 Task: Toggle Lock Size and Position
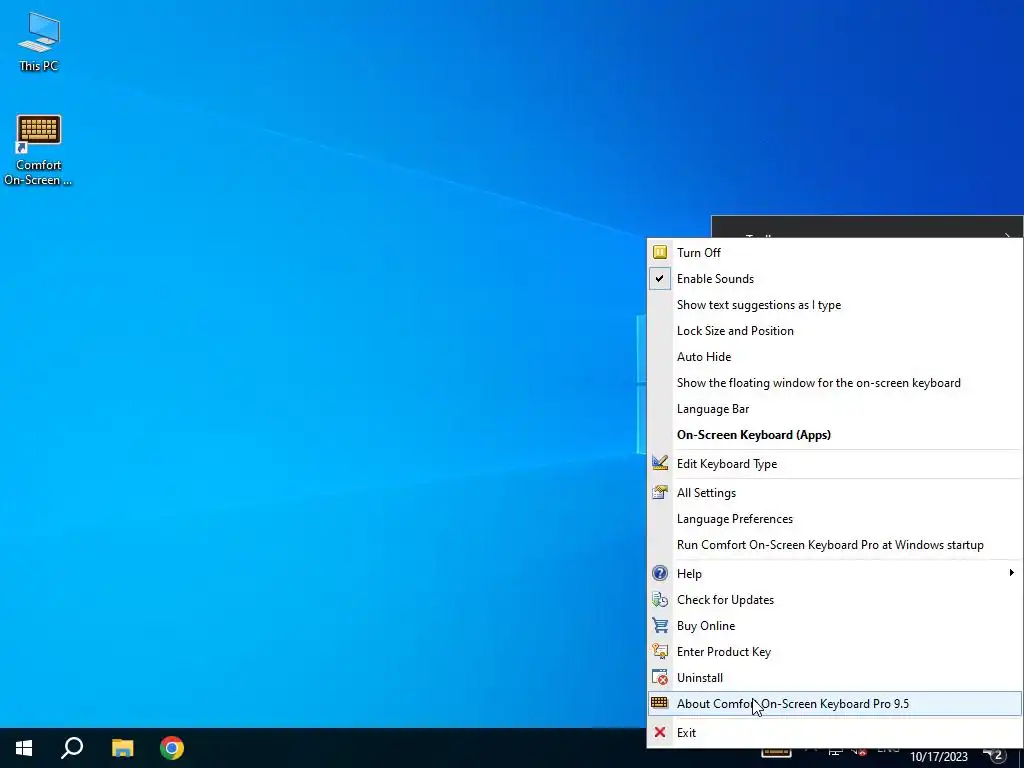pyautogui.click(x=835, y=331)
